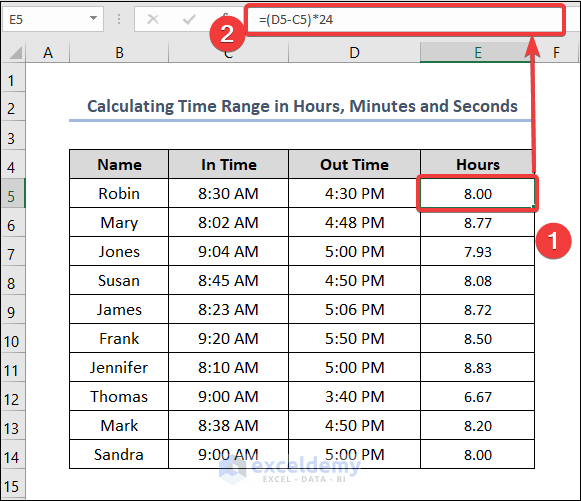The height and width of the screenshot is (501, 581).
Task: Click the 'Hours' header cell
Action: (x=477, y=164)
